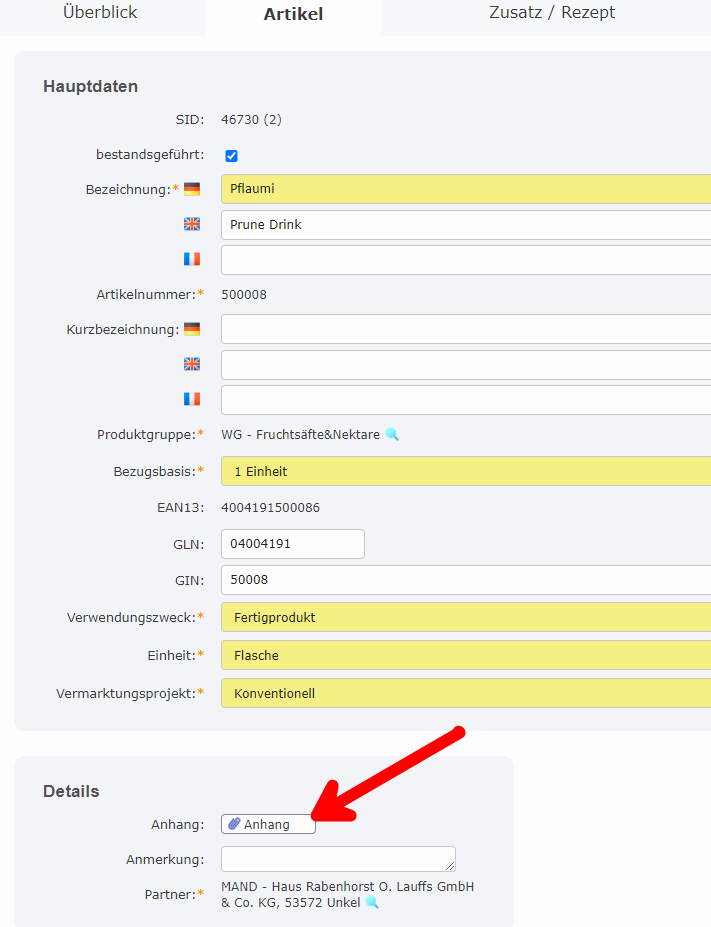Click the Hauptdaten section heading
The image size is (711, 927).
coord(90,86)
